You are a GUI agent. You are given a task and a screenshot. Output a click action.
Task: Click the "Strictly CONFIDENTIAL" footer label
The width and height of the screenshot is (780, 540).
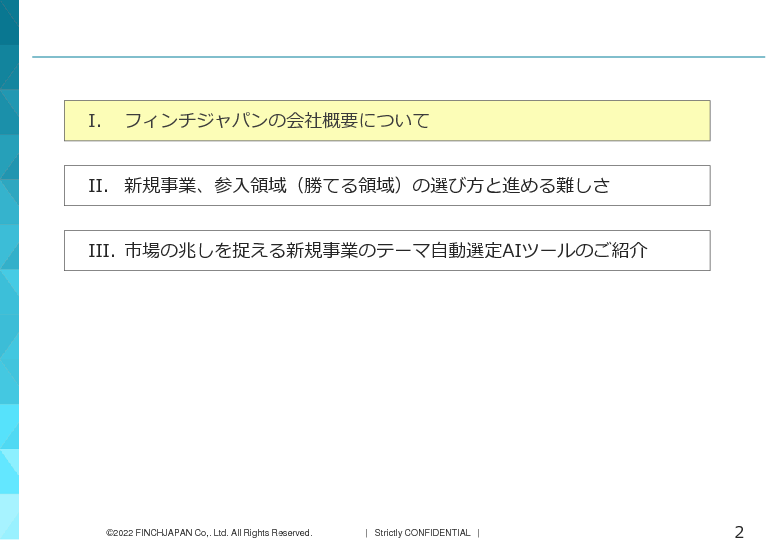pos(422,533)
